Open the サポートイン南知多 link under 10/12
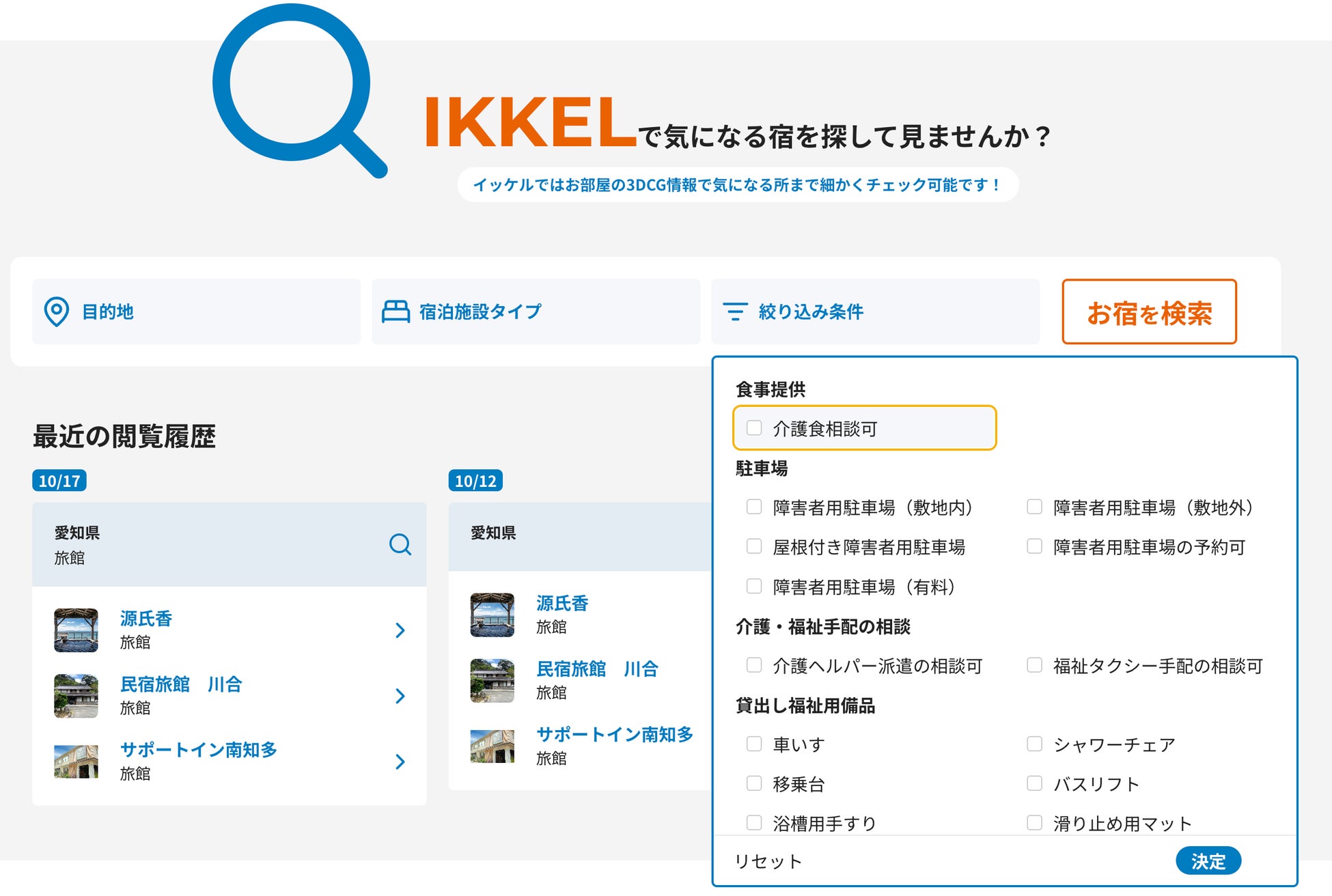The image size is (1332, 896). (x=615, y=734)
